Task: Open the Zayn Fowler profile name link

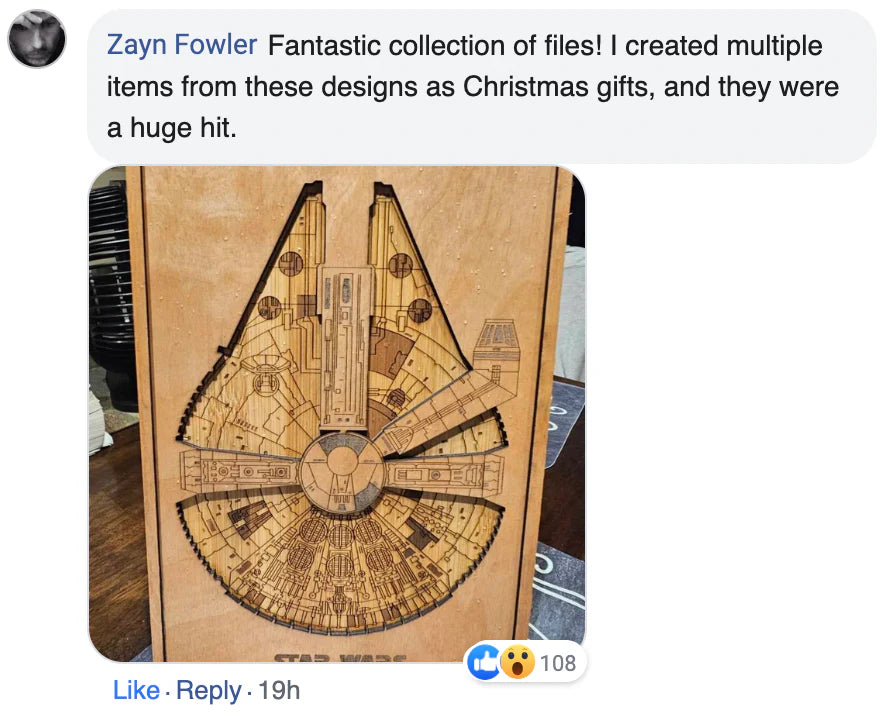Action: [x=182, y=46]
